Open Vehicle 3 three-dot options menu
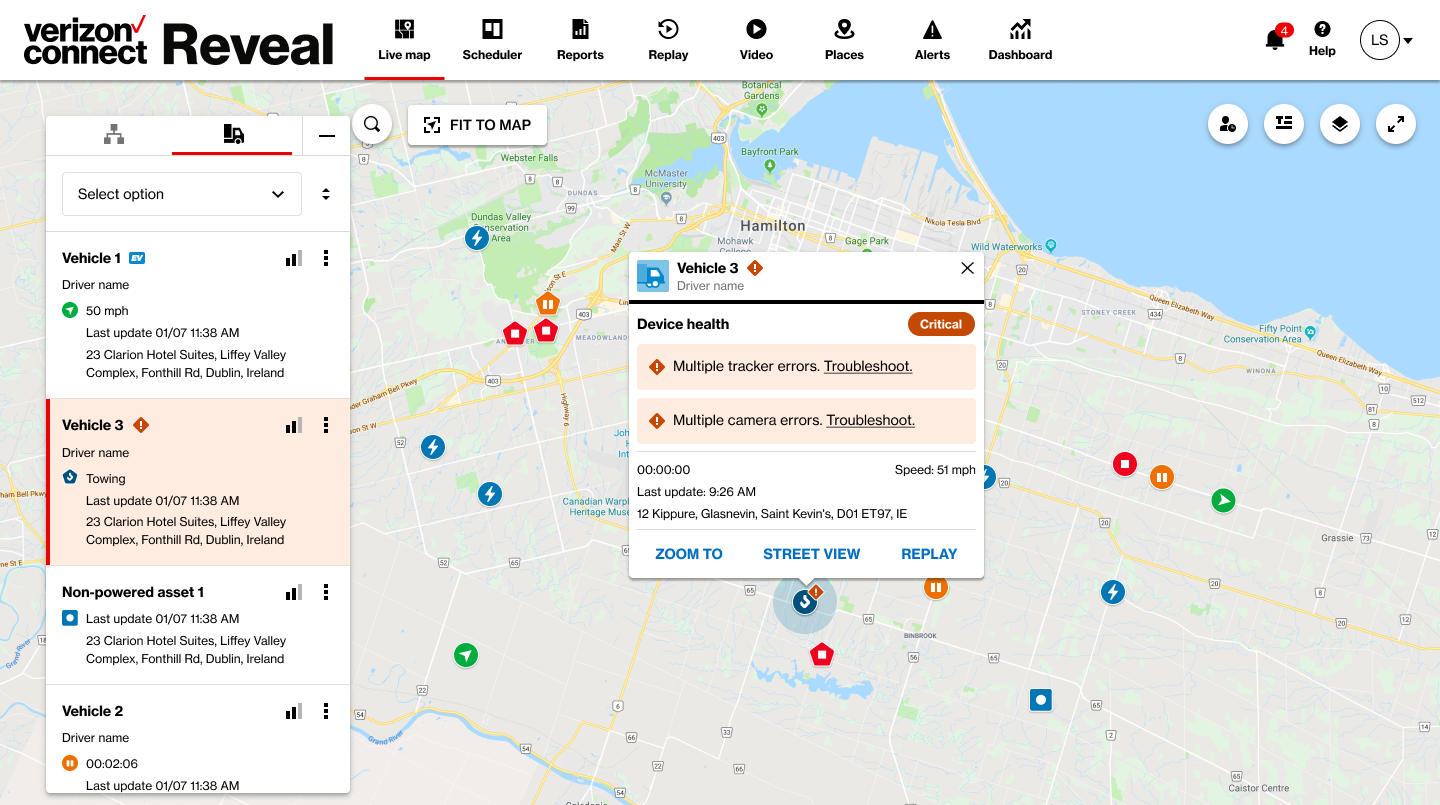The height and width of the screenshot is (805, 1440). [326, 425]
